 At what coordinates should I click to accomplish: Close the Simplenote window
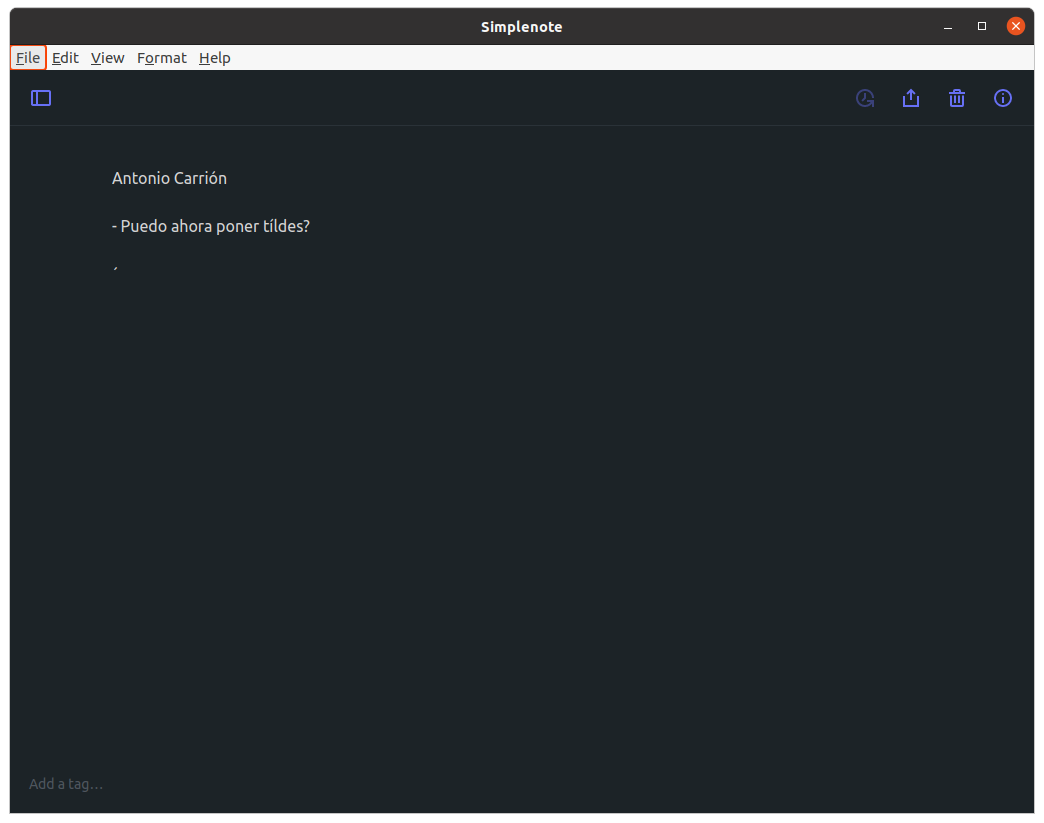(x=1016, y=26)
